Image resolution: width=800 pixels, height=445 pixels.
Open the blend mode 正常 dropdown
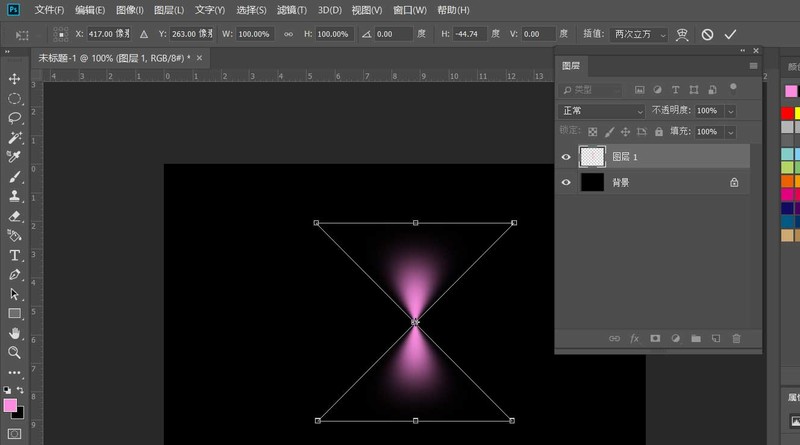pyautogui.click(x=602, y=111)
